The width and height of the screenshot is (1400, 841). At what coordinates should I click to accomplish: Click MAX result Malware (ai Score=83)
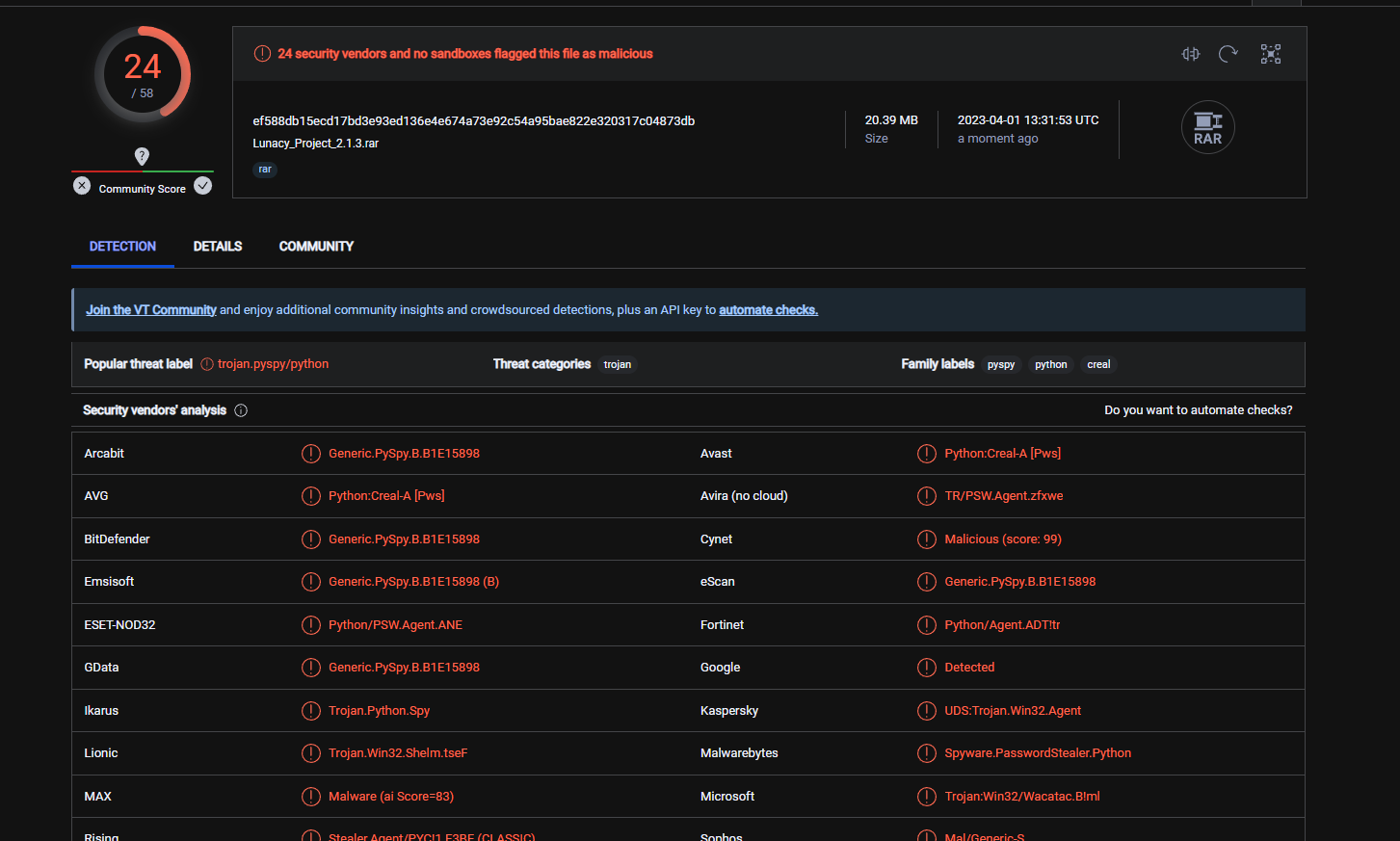[391, 797]
